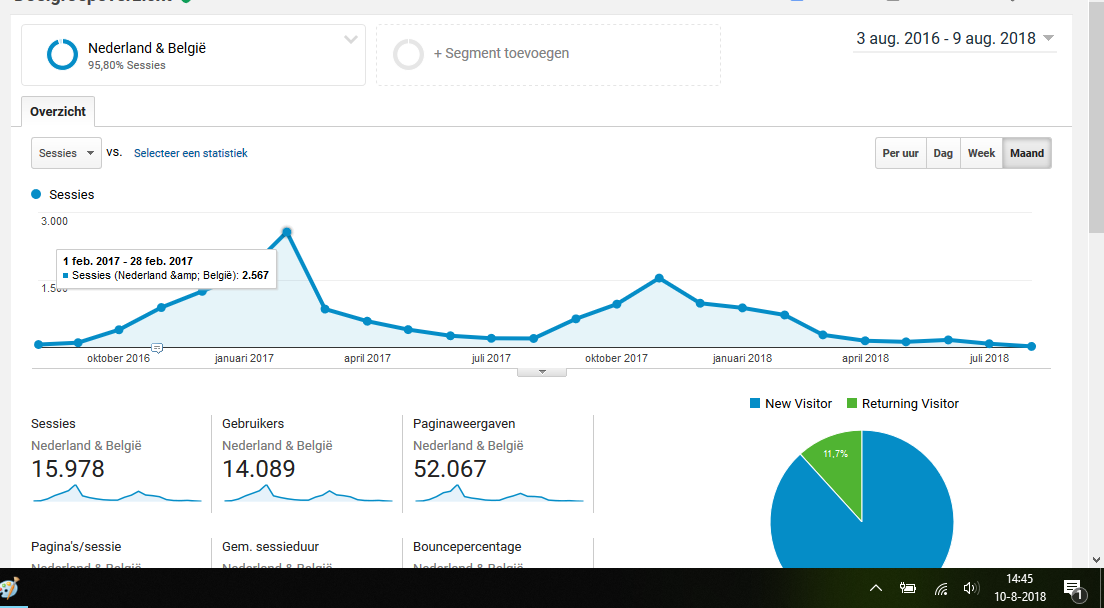The width and height of the screenshot is (1104, 608).
Task: Click the Gem. sessieduur metric label
Action: [270, 547]
